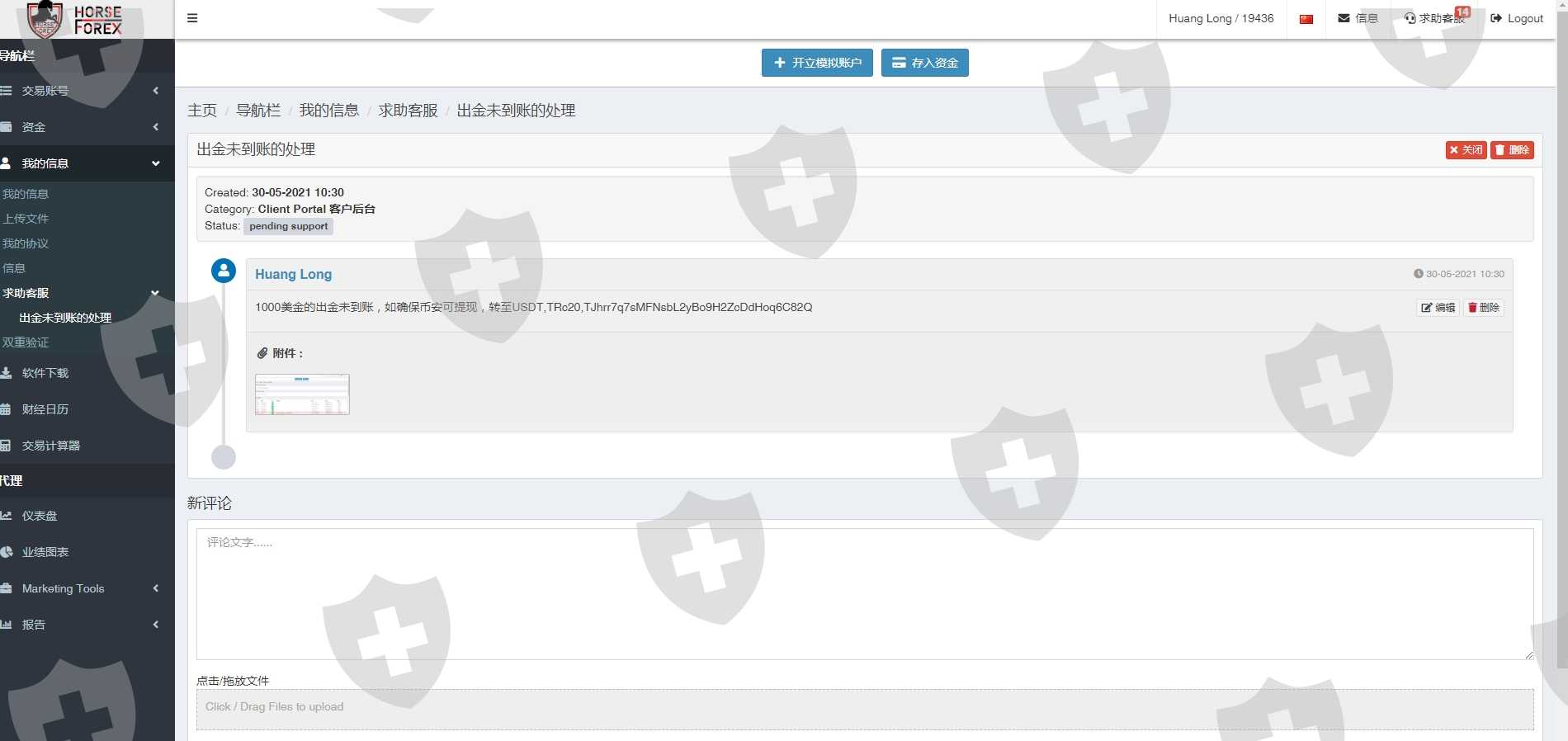Click the red 删除 button in ticket header
The width and height of the screenshot is (1568, 741).
tap(1512, 149)
